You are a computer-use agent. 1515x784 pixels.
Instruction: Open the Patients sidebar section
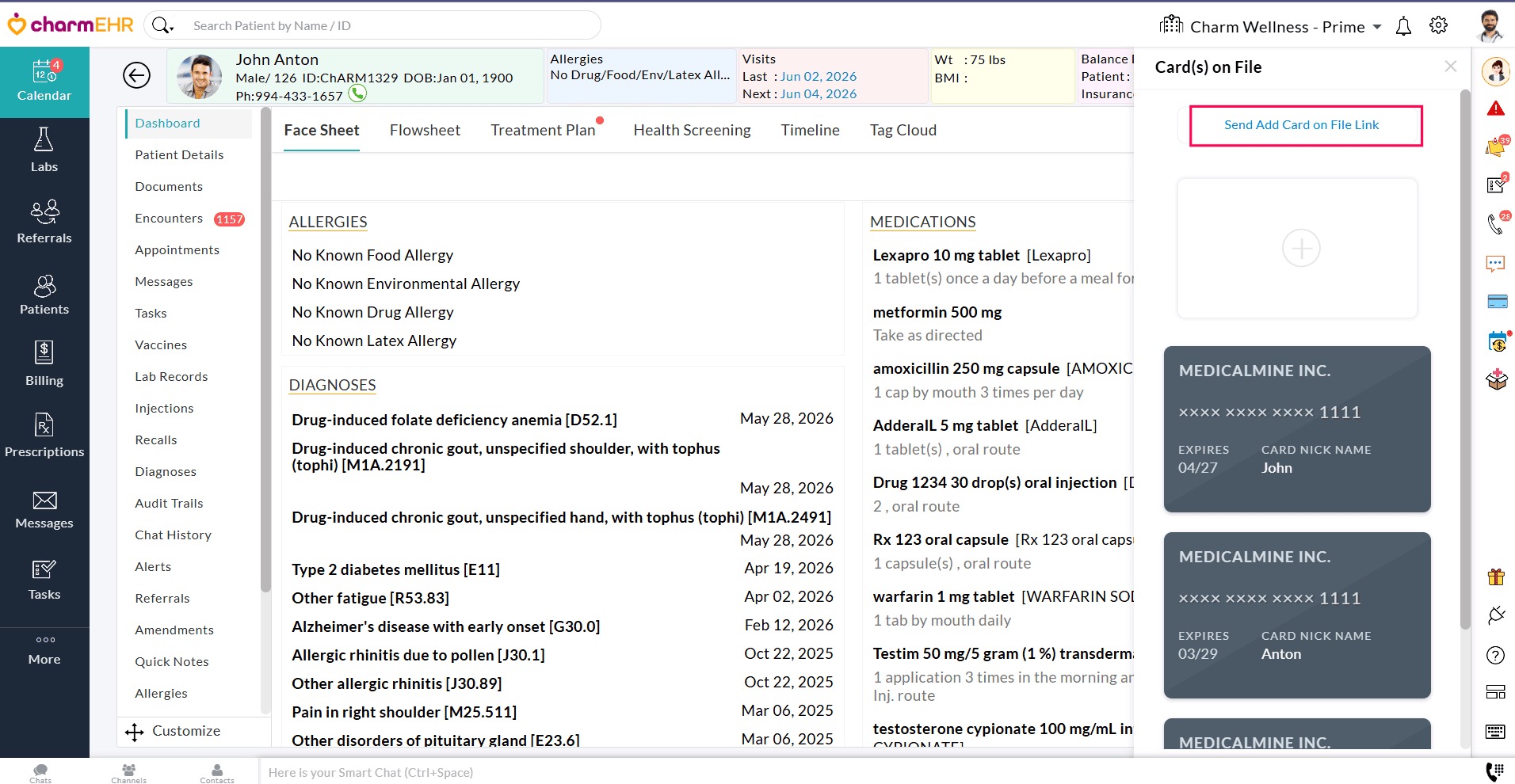44,294
